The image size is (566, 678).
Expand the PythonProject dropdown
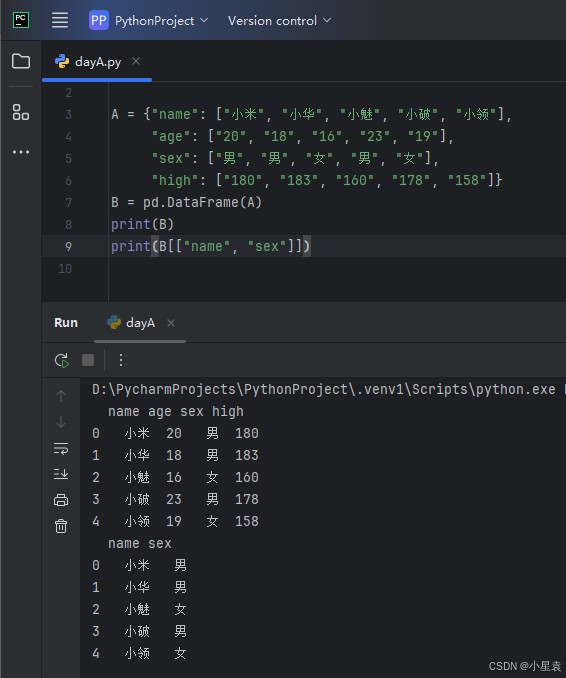click(148, 20)
